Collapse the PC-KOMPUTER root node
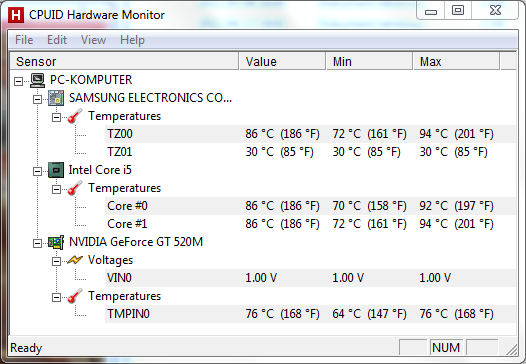526x364 pixels. [x=19, y=81]
